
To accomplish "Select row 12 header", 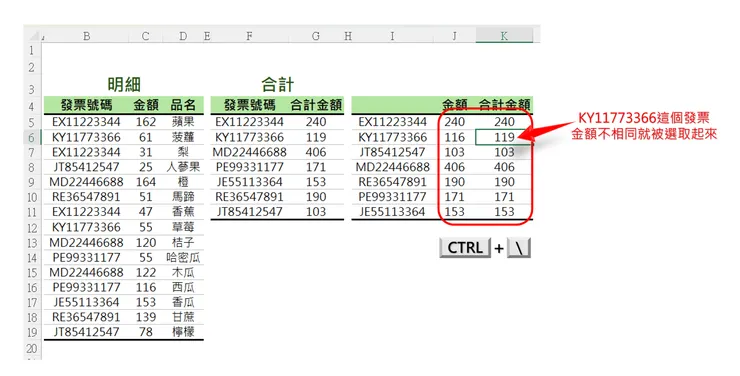I will (x=32, y=228).
